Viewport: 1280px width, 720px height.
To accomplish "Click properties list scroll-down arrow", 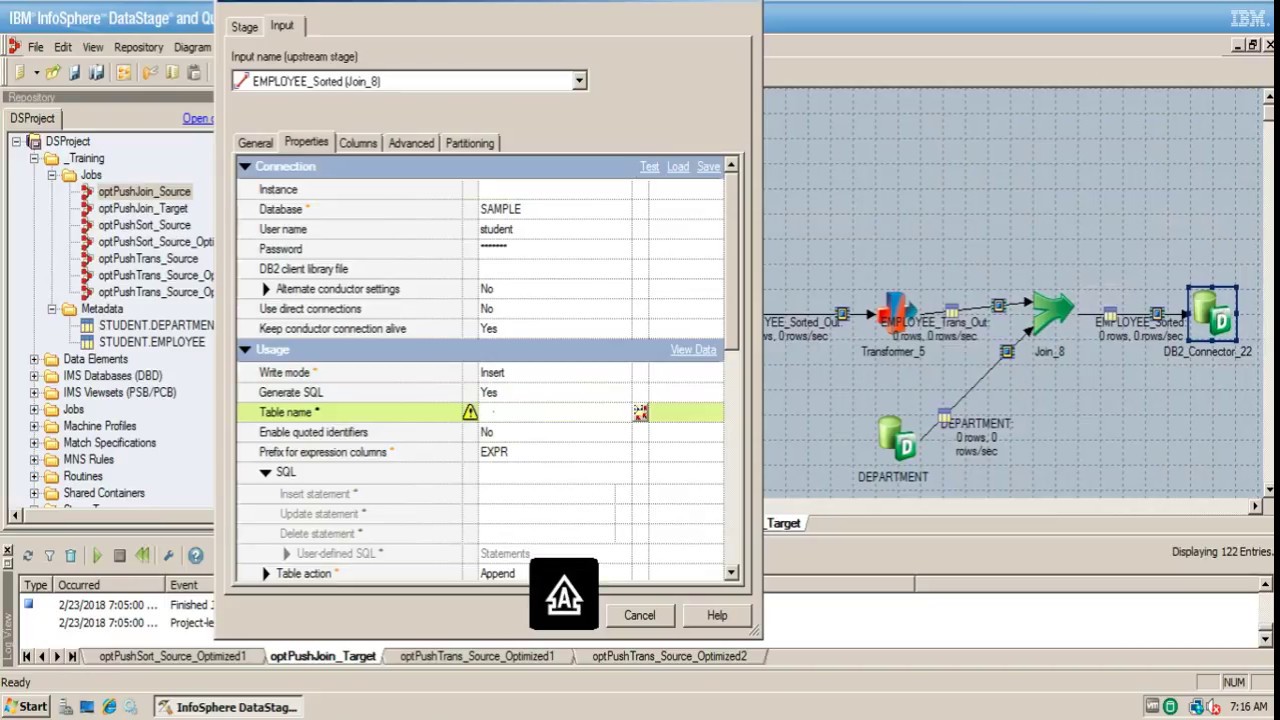I will (x=732, y=573).
